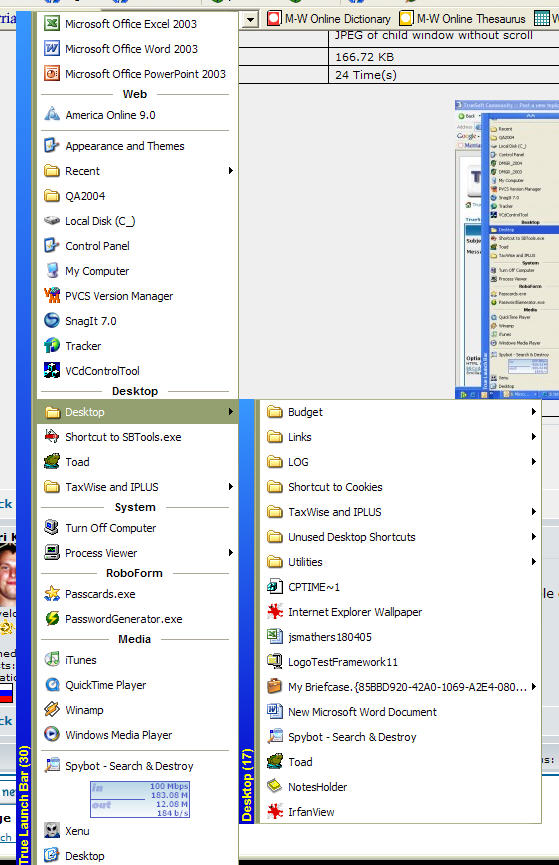Open M-W Online Thesaurus link
Image resolution: width=559 pixels, height=865 pixels.
[462, 19]
